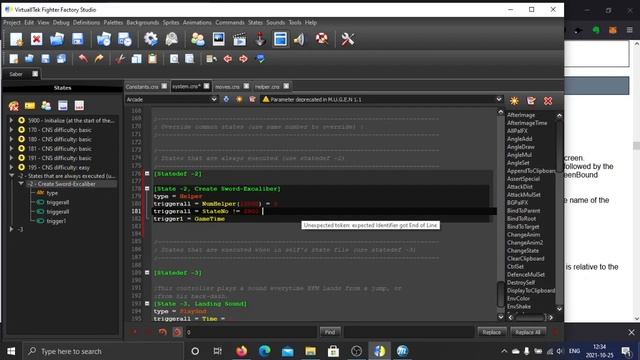Viewport: 640px width, 360px height.
Task: Click the code editor vertical scrollbar thumb
Action: tap(500, 294)
